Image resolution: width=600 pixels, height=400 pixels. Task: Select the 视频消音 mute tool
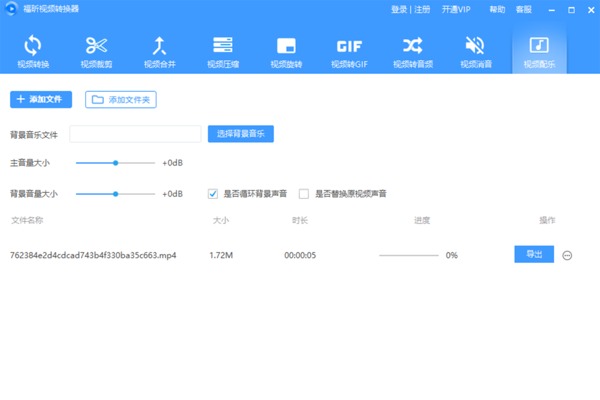click(x=475, y=52)
